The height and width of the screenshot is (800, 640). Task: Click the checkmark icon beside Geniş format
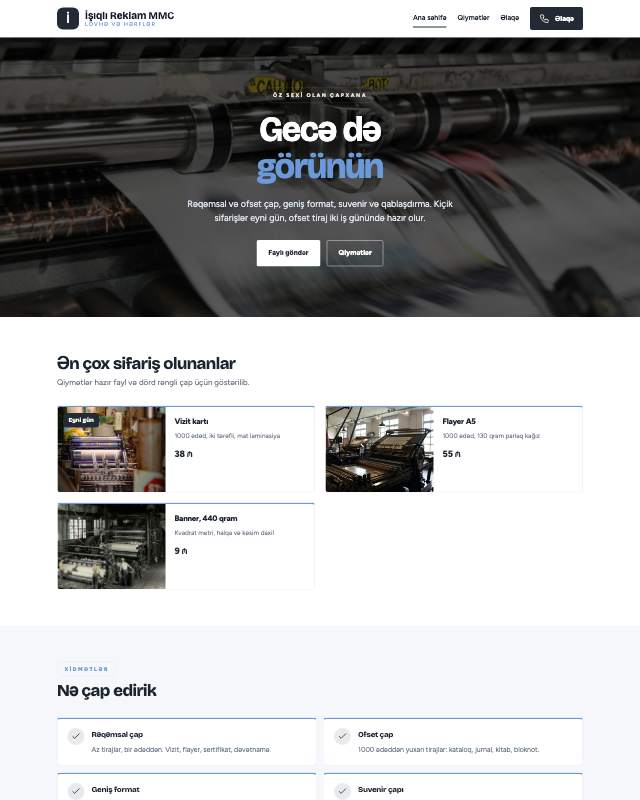click(76, 791)
